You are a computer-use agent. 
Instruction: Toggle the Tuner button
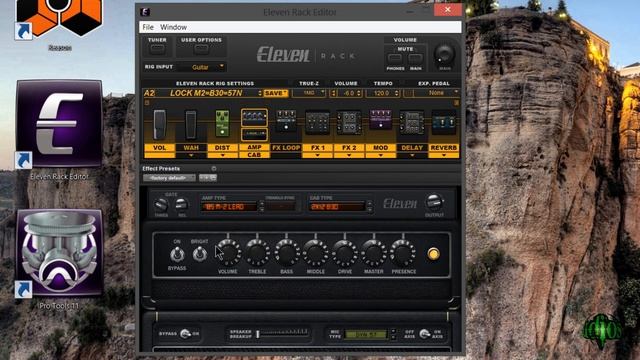coord(158,49)
